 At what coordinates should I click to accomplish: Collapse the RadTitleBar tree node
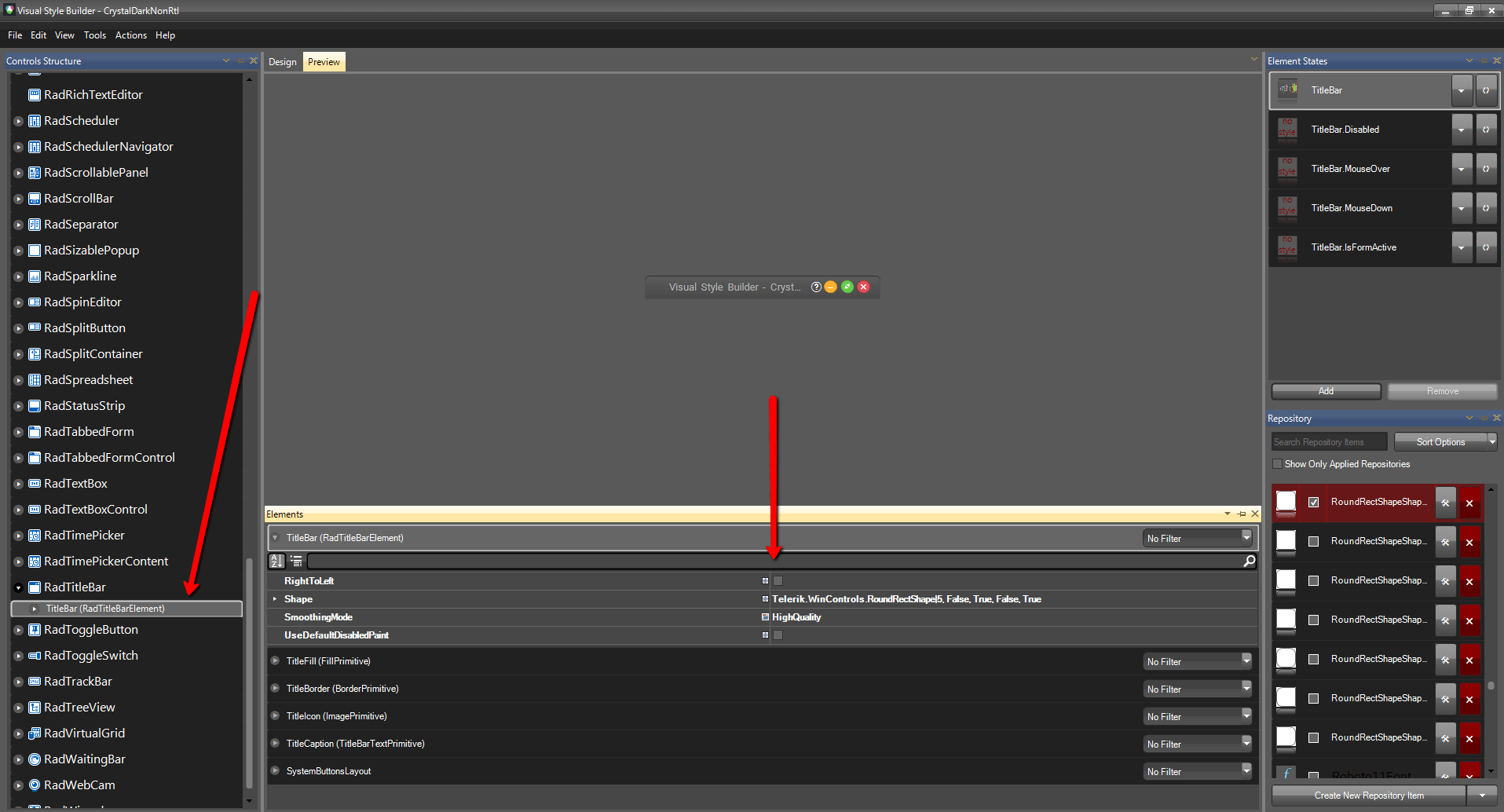tap(18, 587)
